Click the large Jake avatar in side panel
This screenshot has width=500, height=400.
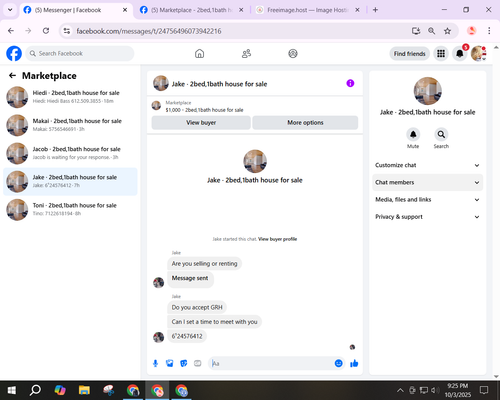coord(428,91)
